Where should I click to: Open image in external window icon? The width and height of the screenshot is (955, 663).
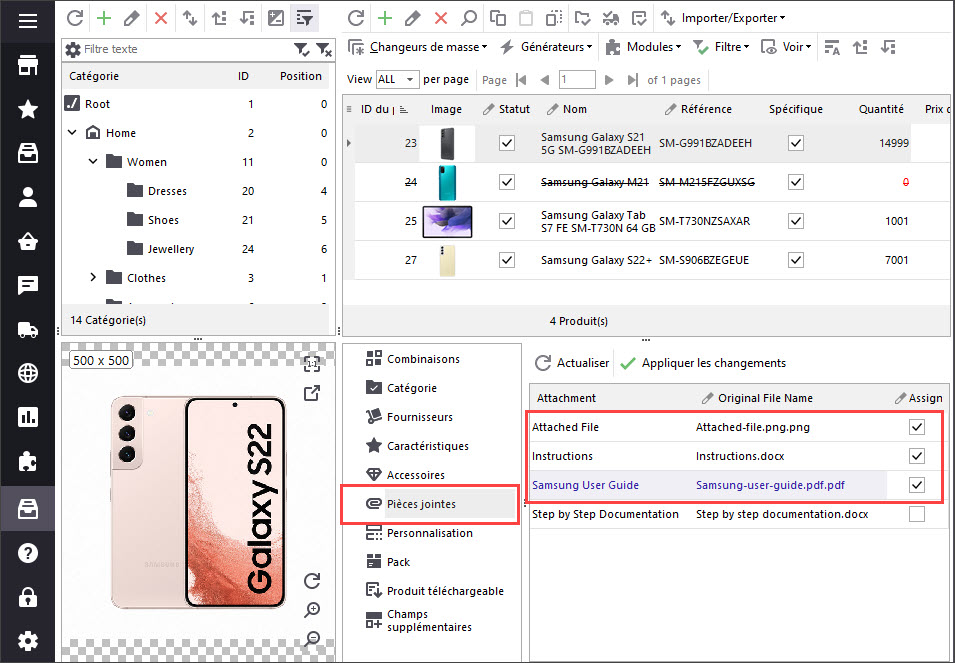pos(312,393)
